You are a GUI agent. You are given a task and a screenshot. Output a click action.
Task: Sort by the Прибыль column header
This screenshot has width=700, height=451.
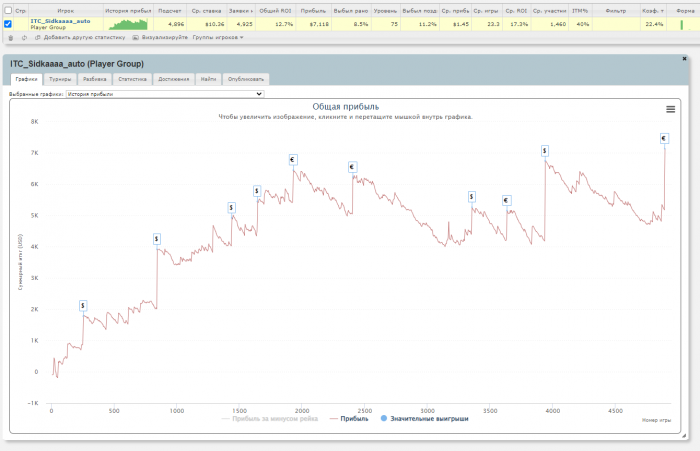click(313, 11)
